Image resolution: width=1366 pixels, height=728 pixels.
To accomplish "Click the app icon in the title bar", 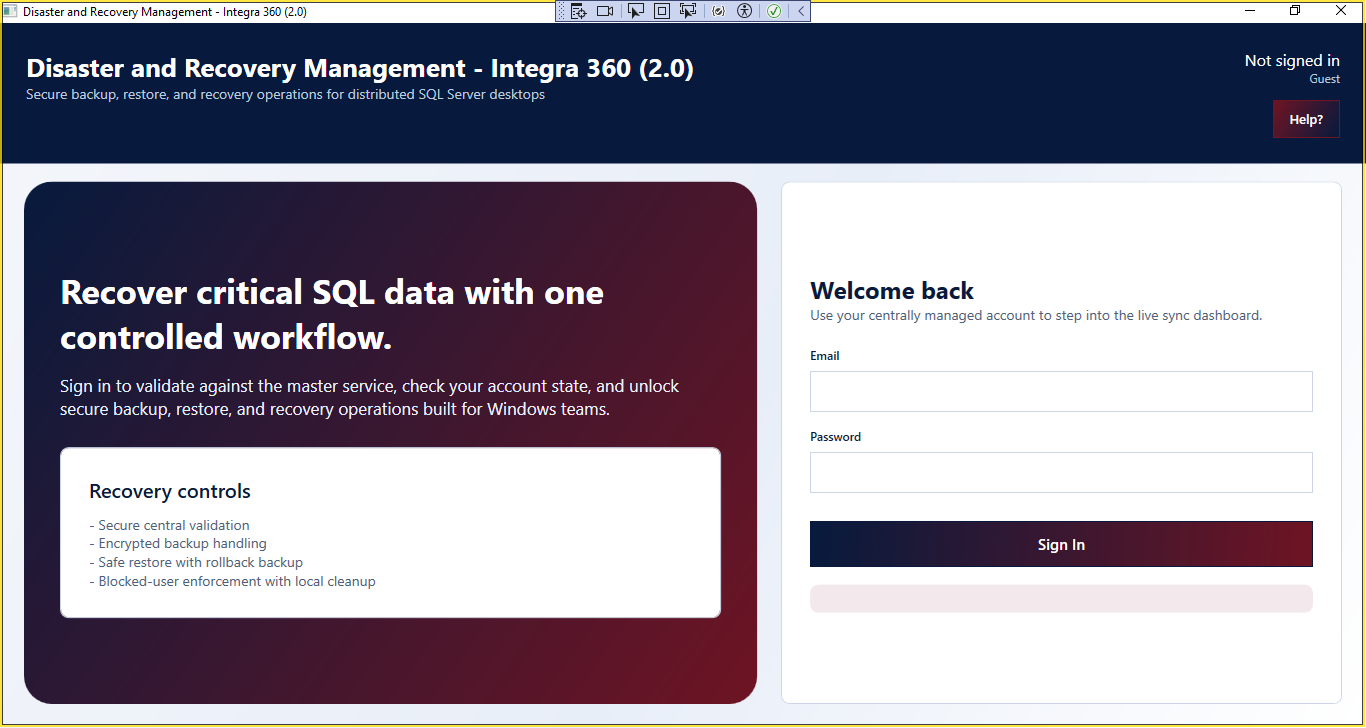I will click(11, 11).
